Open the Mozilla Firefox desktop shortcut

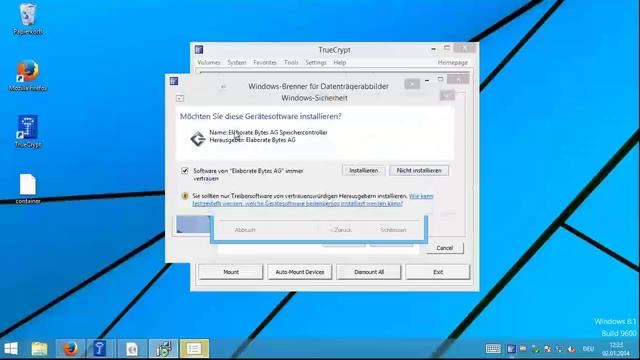pyautogui.click(x=27, y=76)
